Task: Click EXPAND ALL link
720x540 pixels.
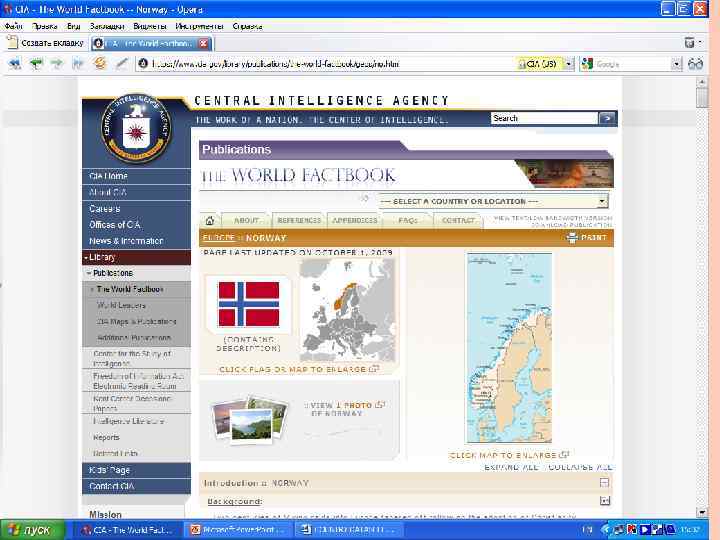Action: coord(511,467)
